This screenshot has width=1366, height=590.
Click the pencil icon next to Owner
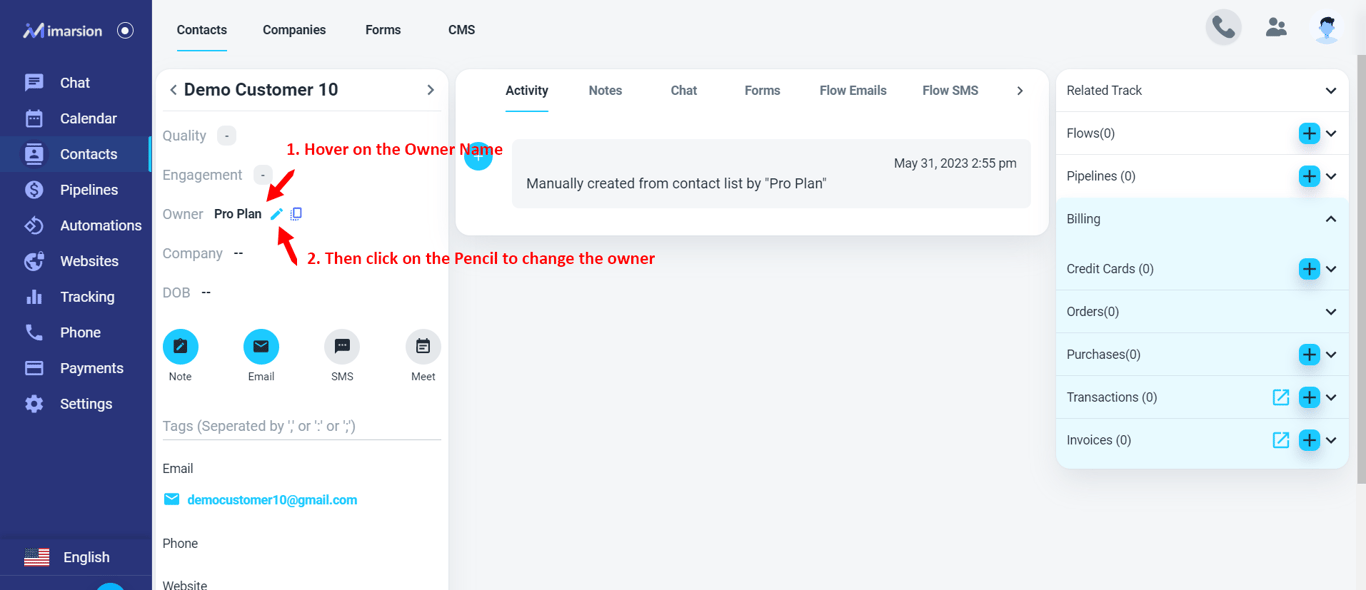tap(277, 214)
